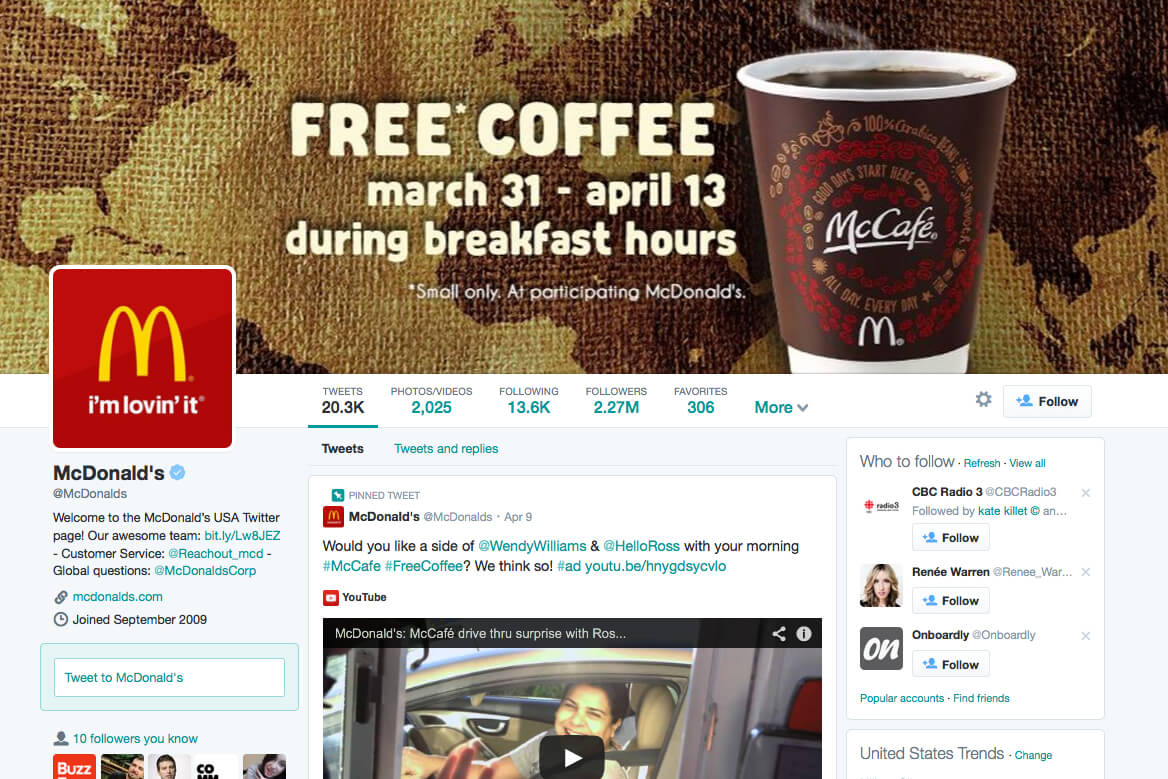1168x779 pixels.
Task: Dismiss CBC Radio 3 suggestion
Action: click(1086, 493)
